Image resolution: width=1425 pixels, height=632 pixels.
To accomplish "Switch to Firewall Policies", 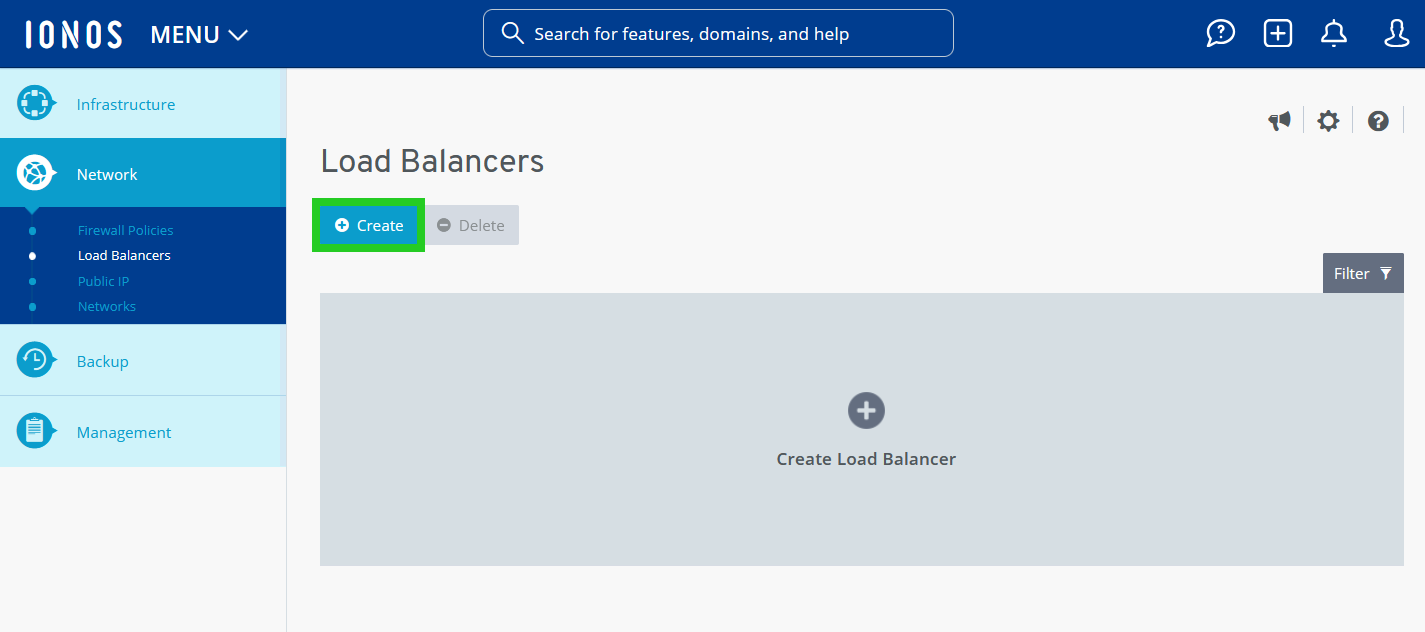I will click(125, 230).
